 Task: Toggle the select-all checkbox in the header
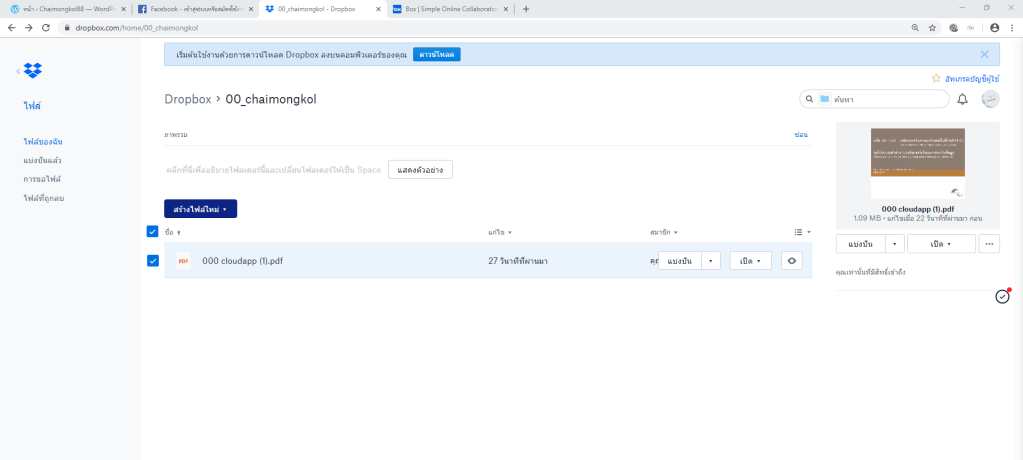tap(153, 232)
